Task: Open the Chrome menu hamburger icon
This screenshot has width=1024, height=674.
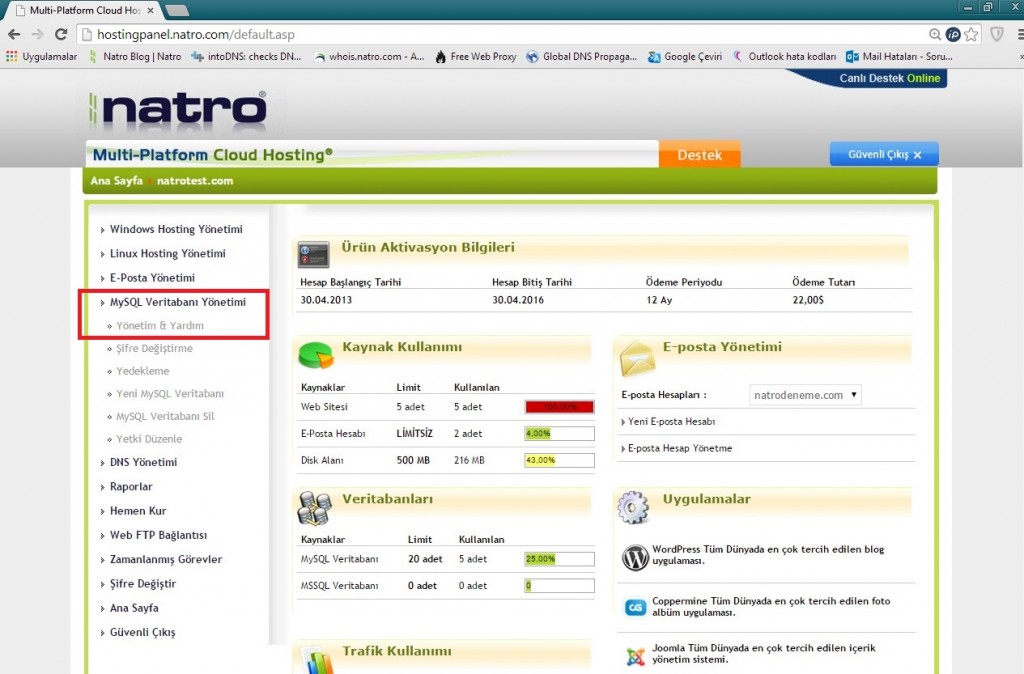Action: [x=1020, y=35]
